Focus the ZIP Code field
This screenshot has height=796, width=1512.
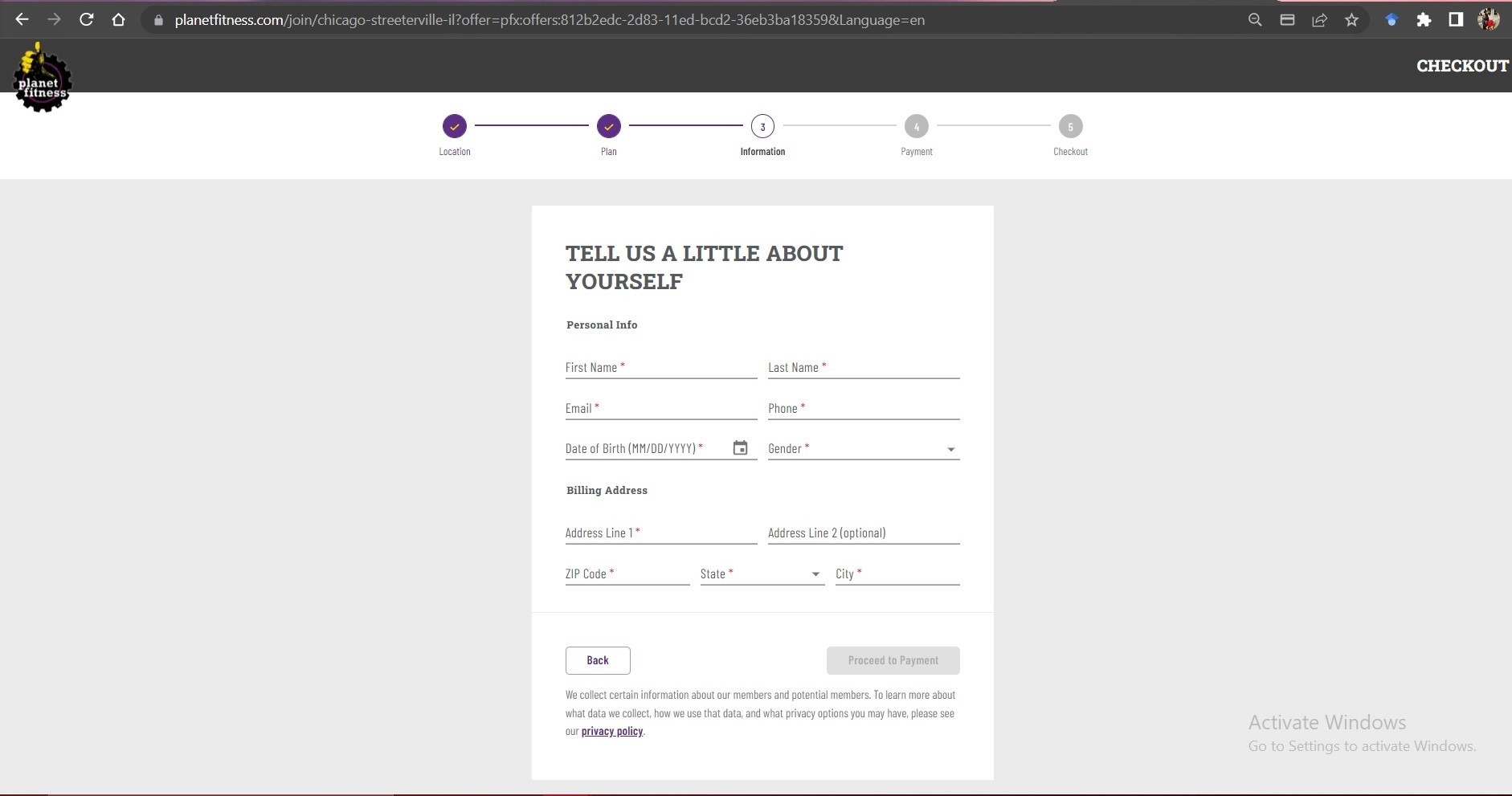[x=627, y=574]
